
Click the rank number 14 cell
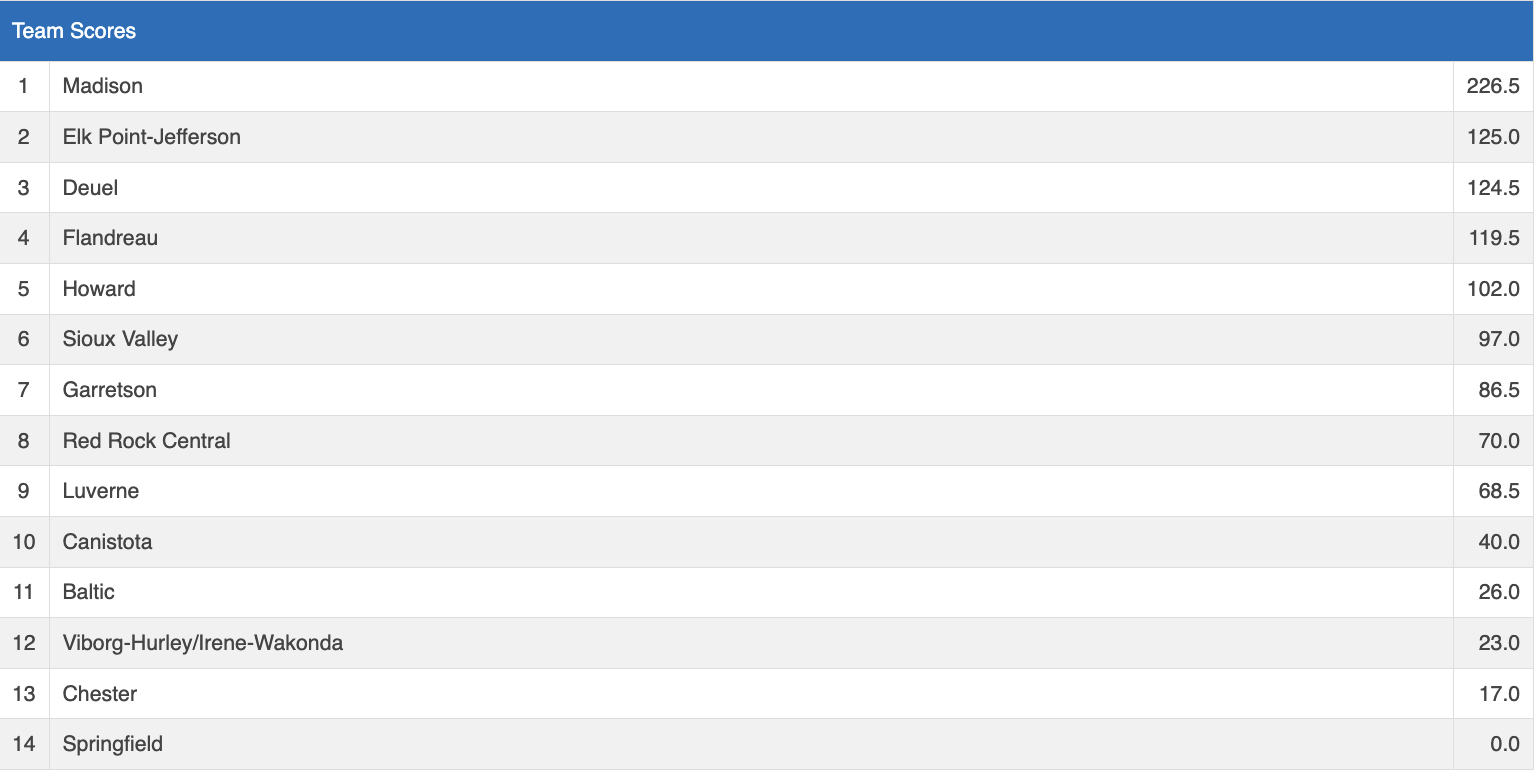[x=24, y=744]
